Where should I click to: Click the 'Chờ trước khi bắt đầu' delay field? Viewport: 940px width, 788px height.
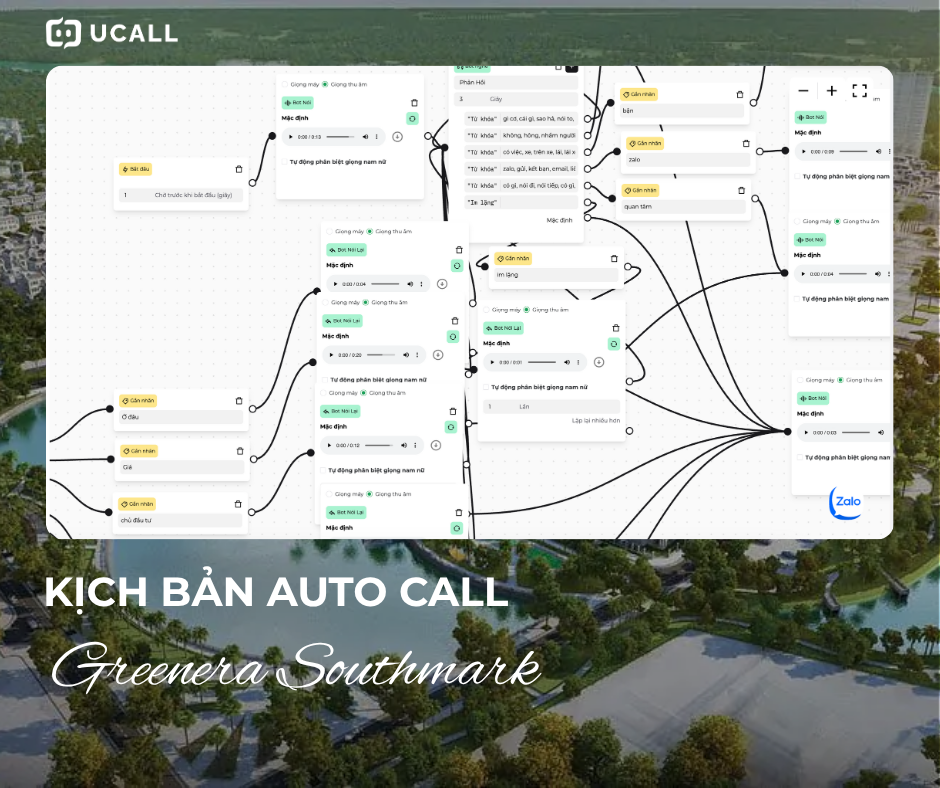pos(182,195)
